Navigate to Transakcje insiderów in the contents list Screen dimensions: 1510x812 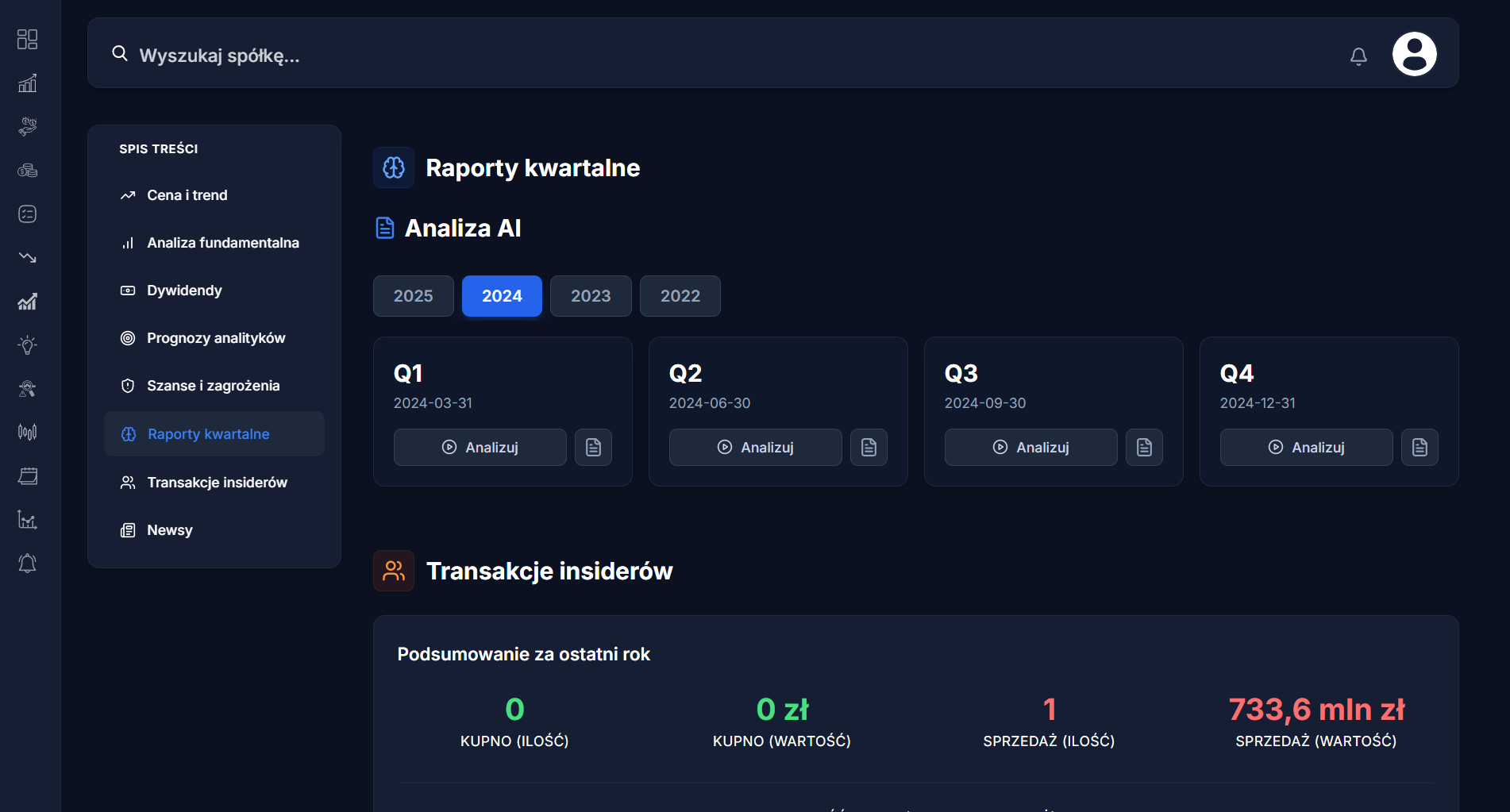pyautogui.click(x=217, y=483)
